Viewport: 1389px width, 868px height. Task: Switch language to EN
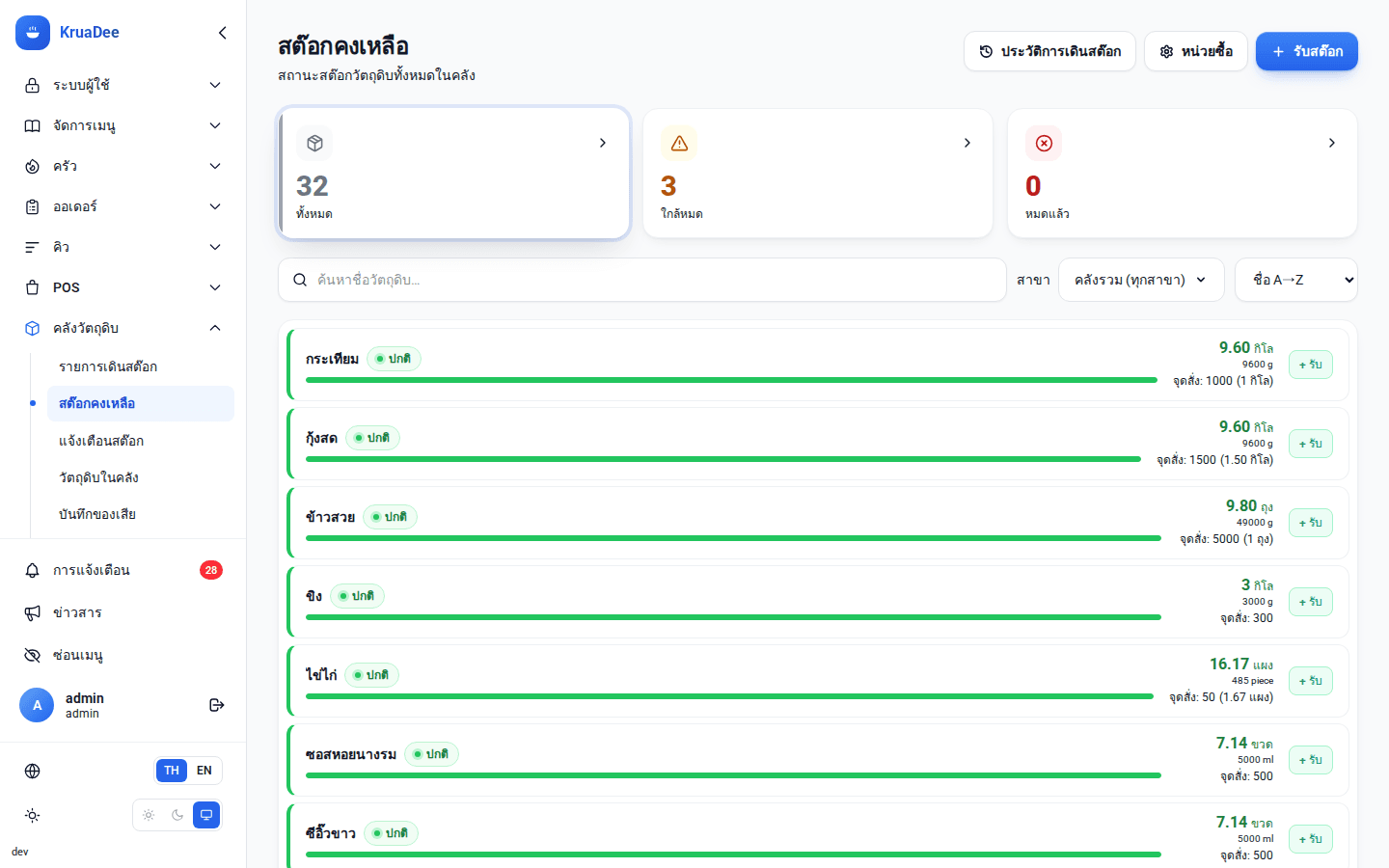tap(204, 771)
